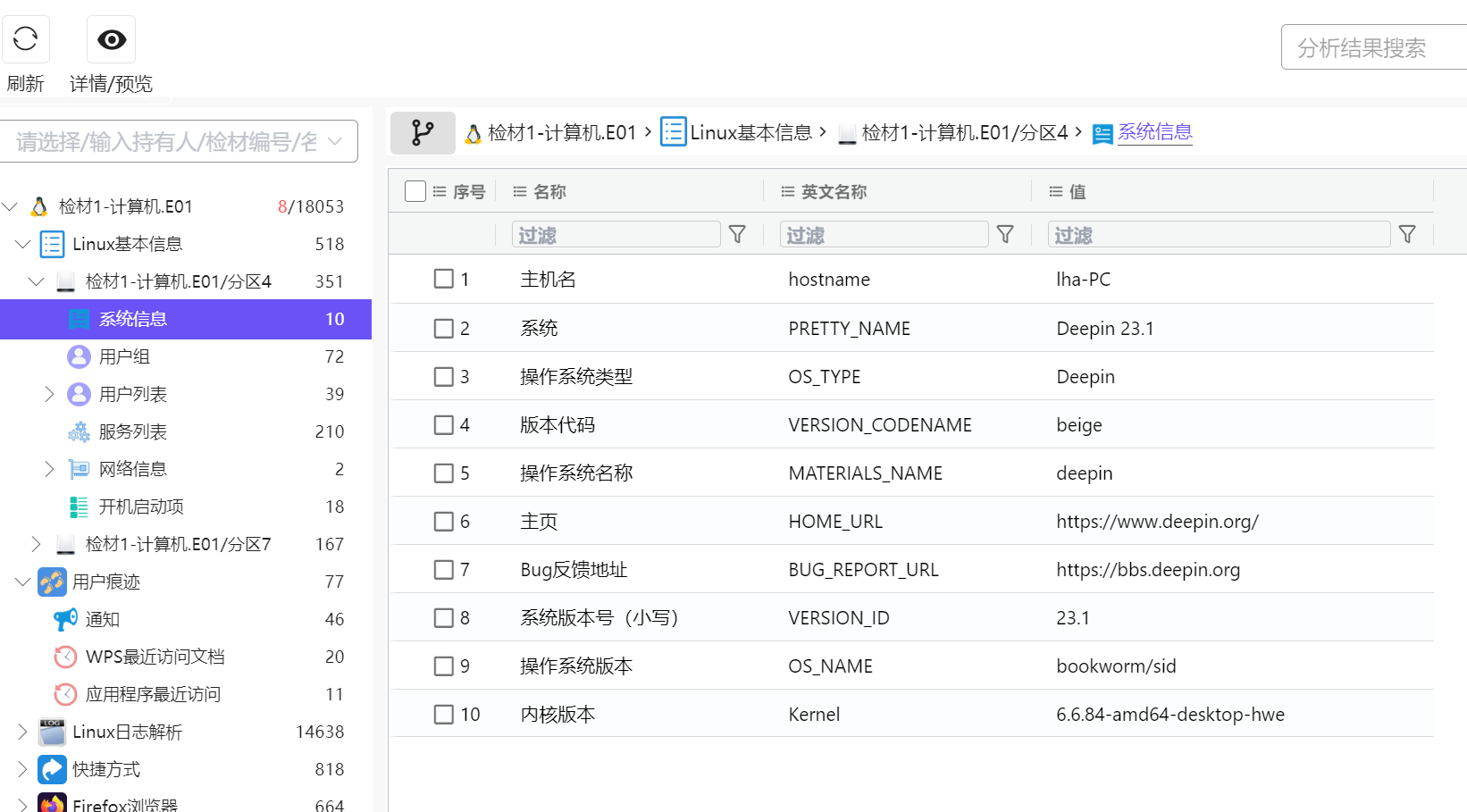Focus the 名称 filter input

(616, 234)
